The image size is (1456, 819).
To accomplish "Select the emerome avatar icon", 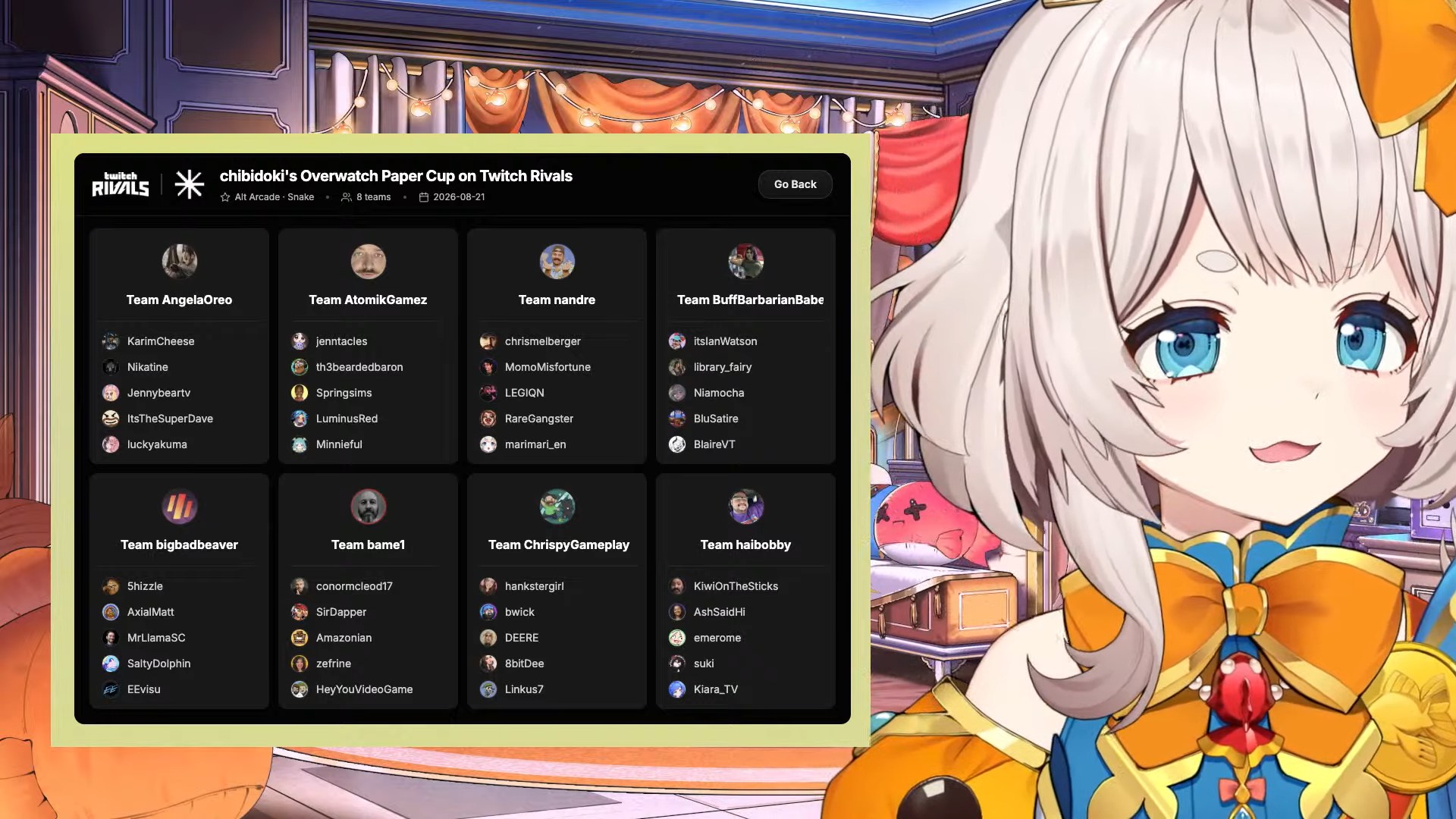I will (x=677, y=638).
